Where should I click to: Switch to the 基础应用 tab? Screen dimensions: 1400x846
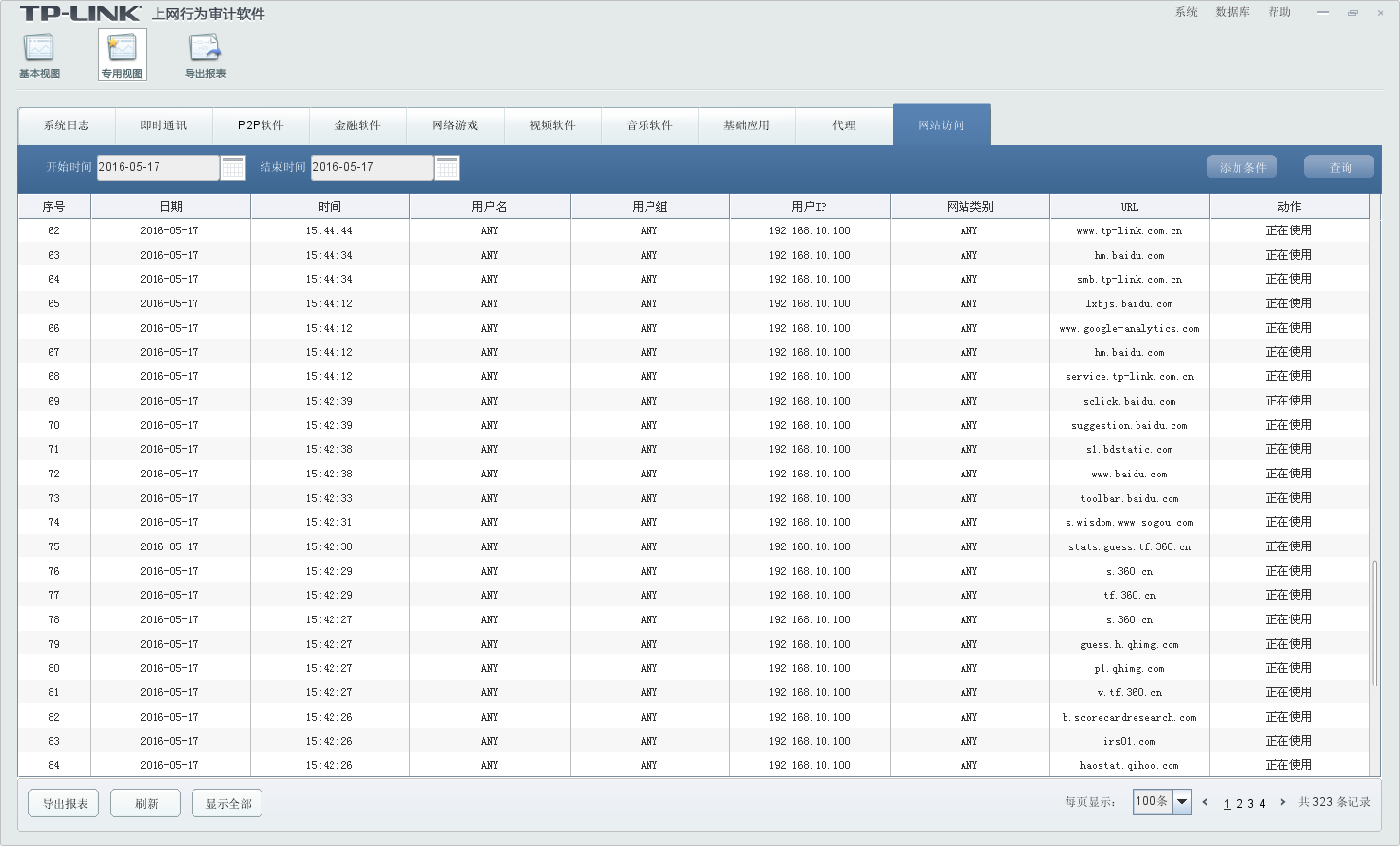(x=747, y=125)
